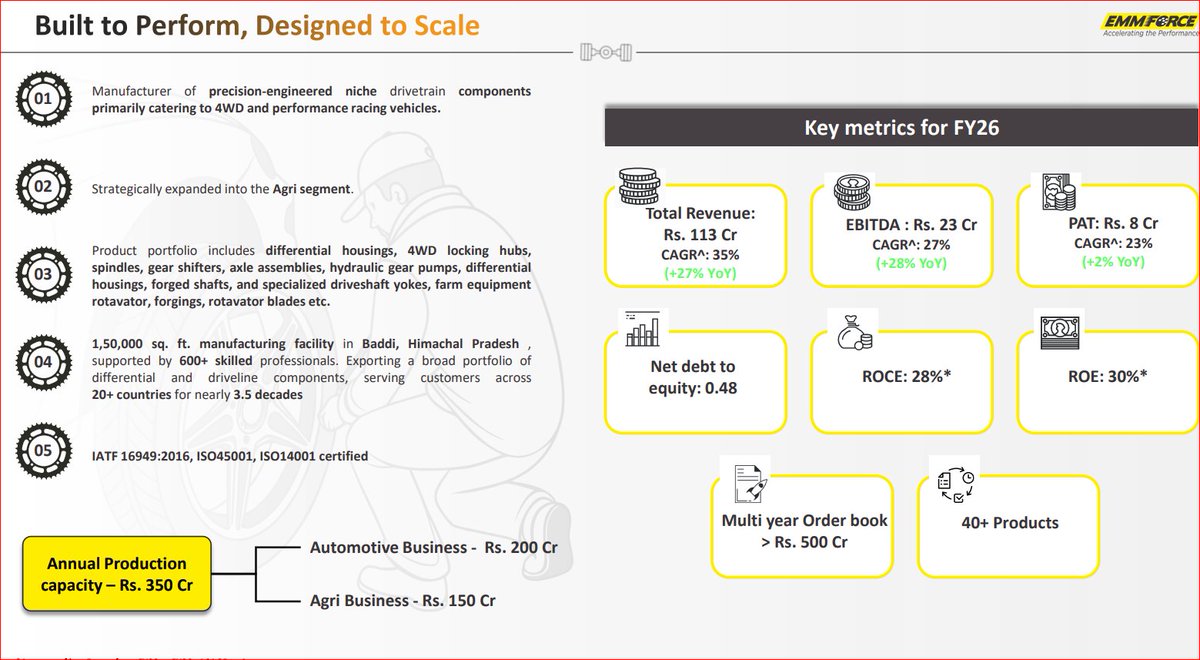
Task: Click the text 'Baddi, Himachal Pradesh'
Action: click(x=439, y=345)
